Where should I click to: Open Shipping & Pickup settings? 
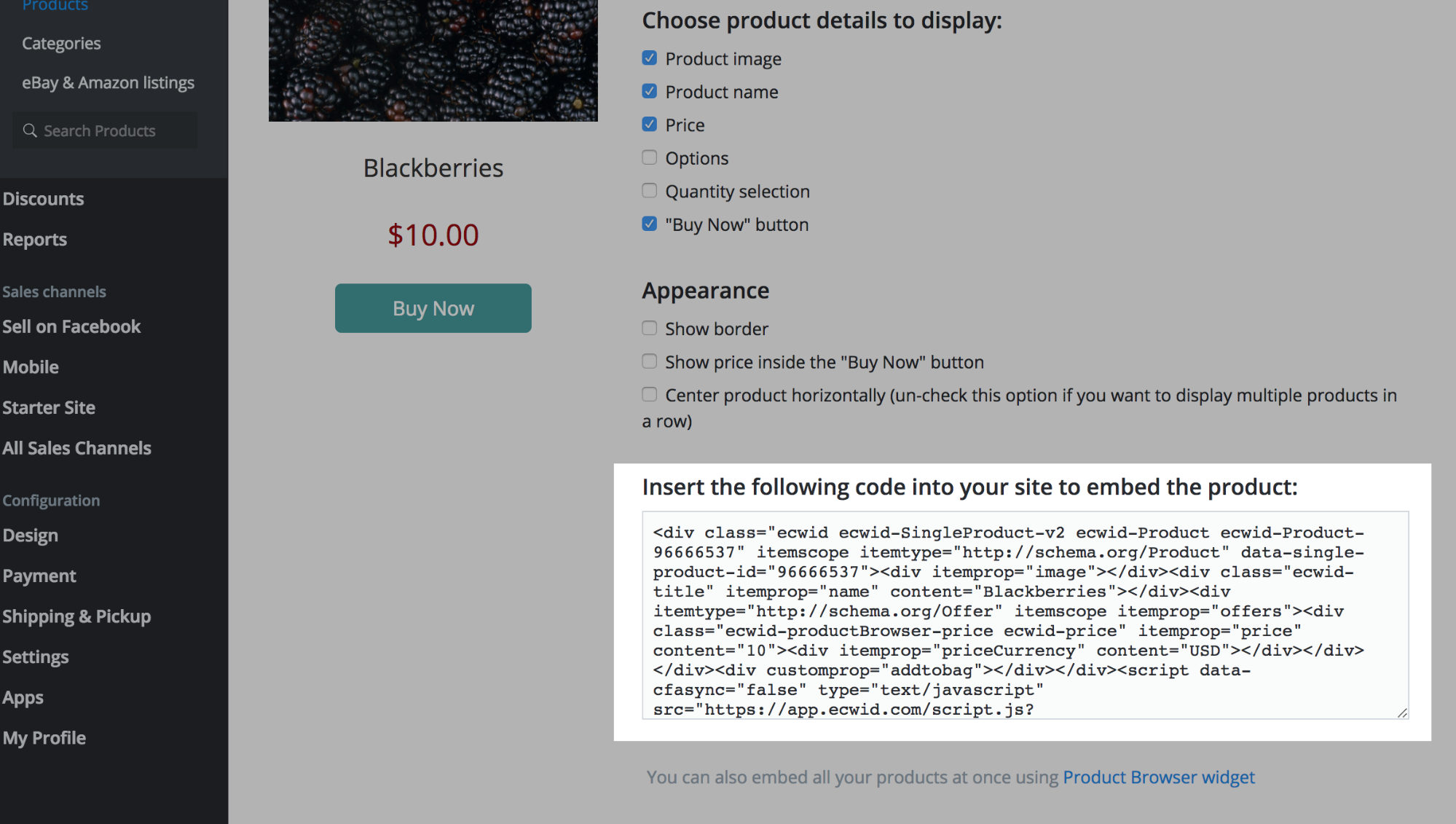tap(76, 616)
